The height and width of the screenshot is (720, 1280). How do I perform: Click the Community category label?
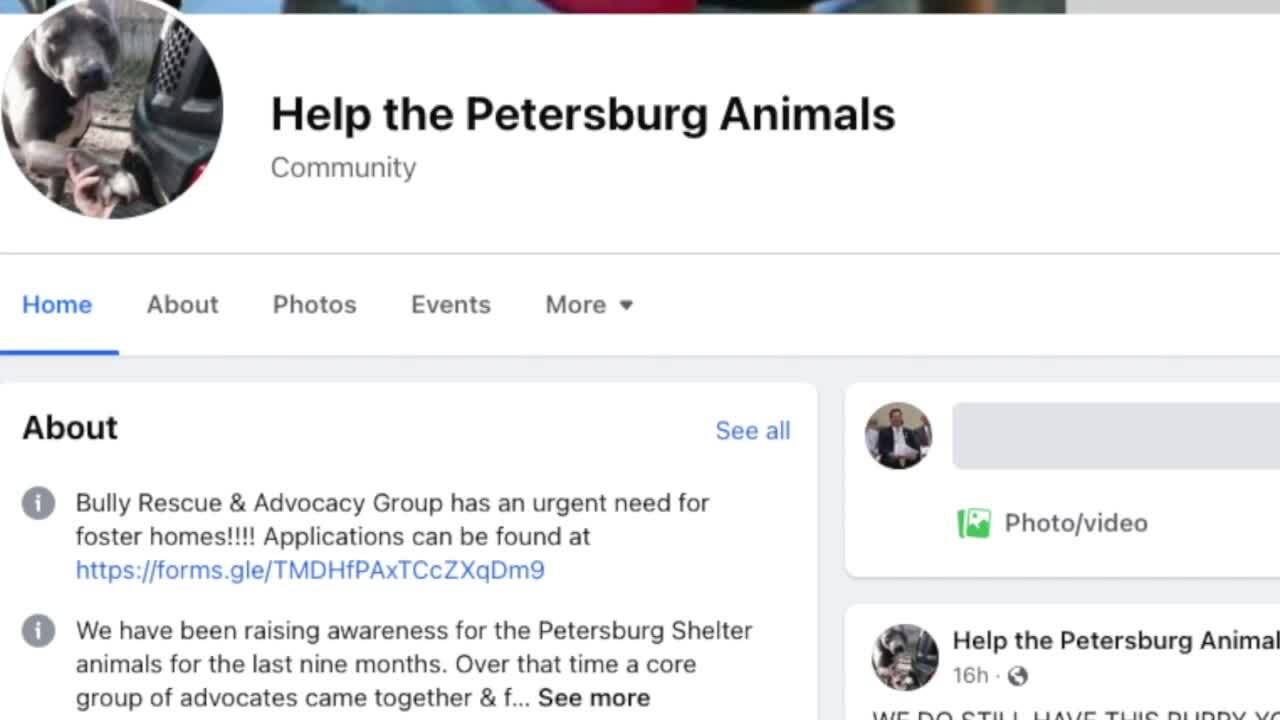[343, 167]
